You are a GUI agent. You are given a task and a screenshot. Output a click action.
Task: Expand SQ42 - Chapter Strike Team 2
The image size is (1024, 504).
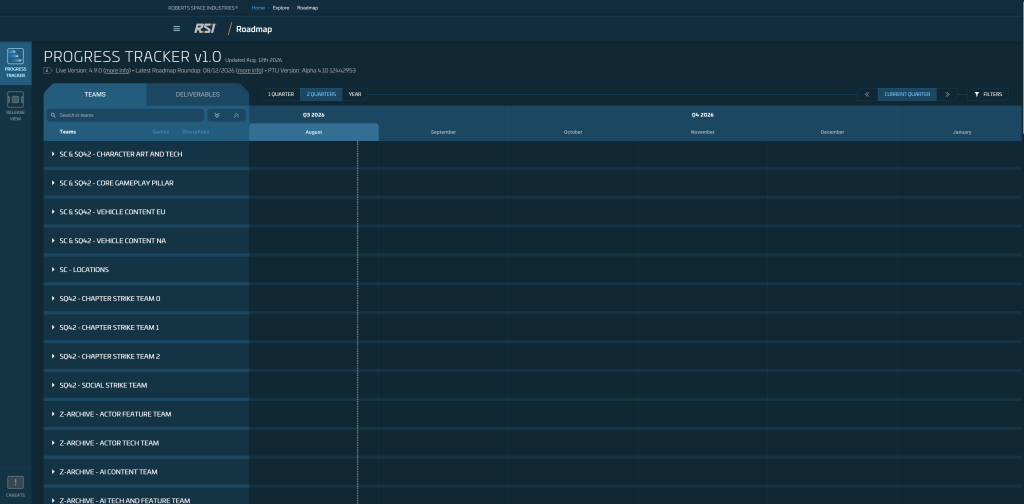tap(146, 356)
